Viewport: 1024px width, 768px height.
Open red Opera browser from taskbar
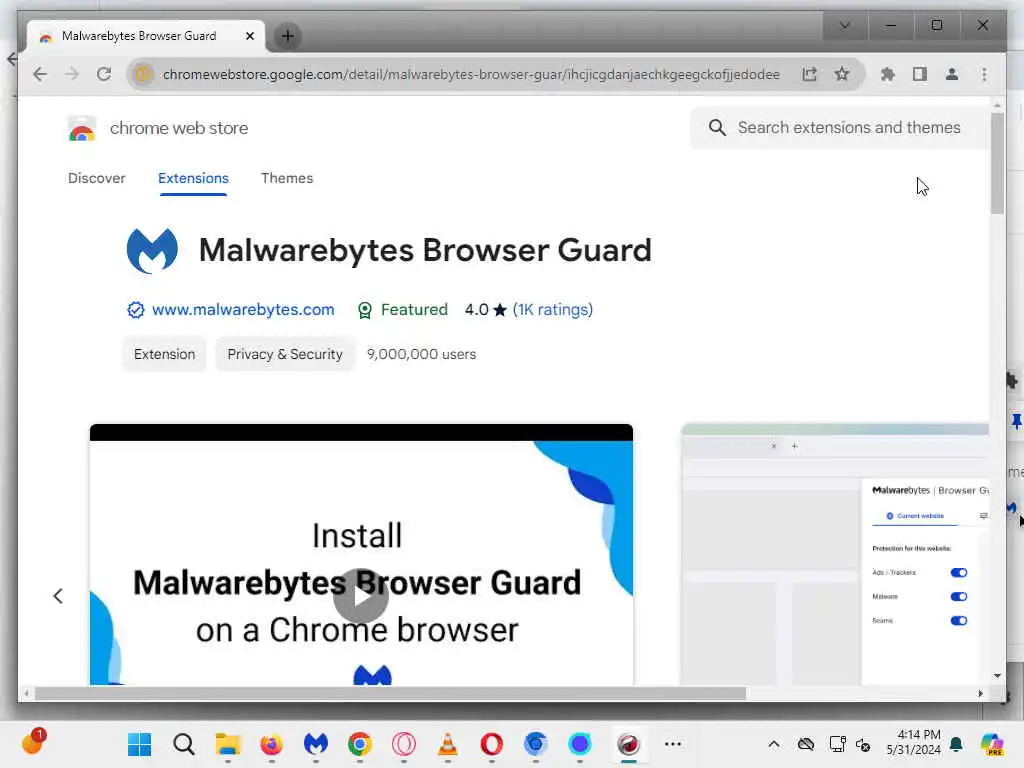[x=491, y=744]
